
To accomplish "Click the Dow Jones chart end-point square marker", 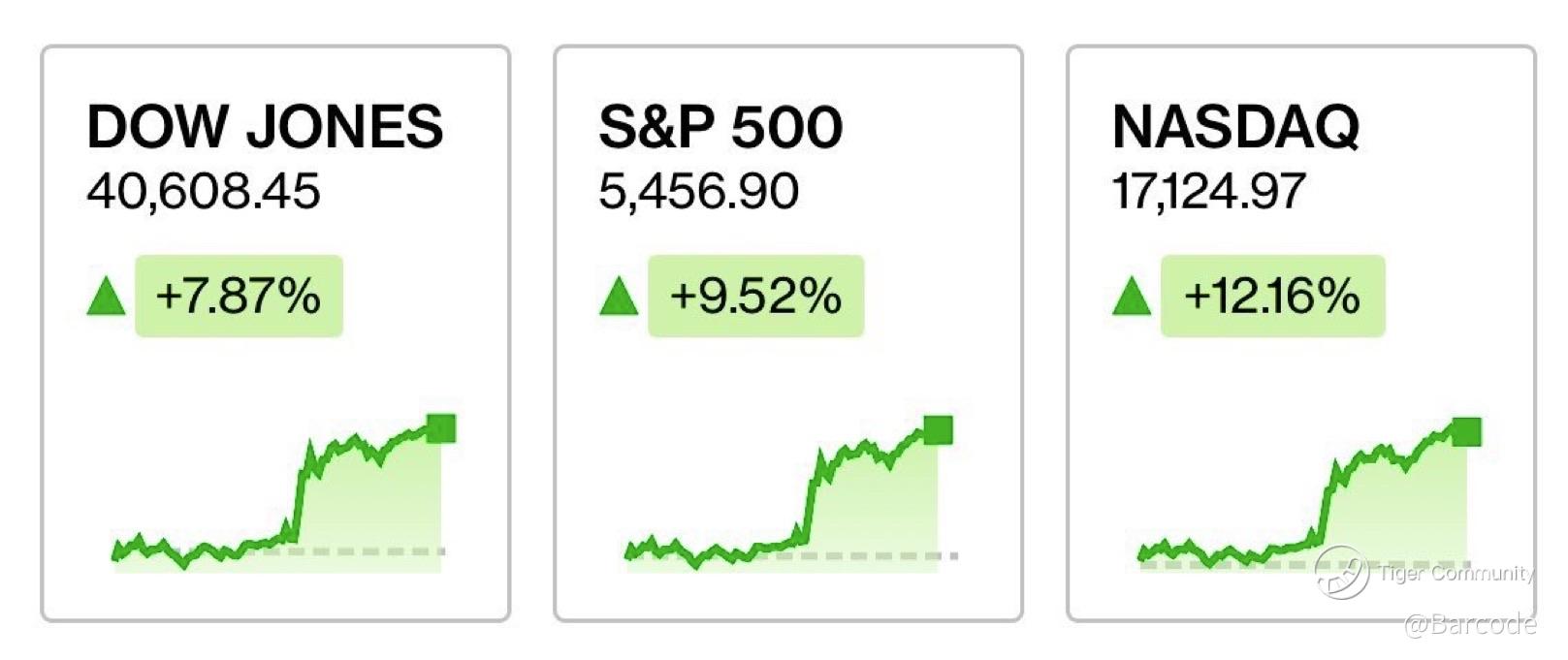I will click(441, 427).
